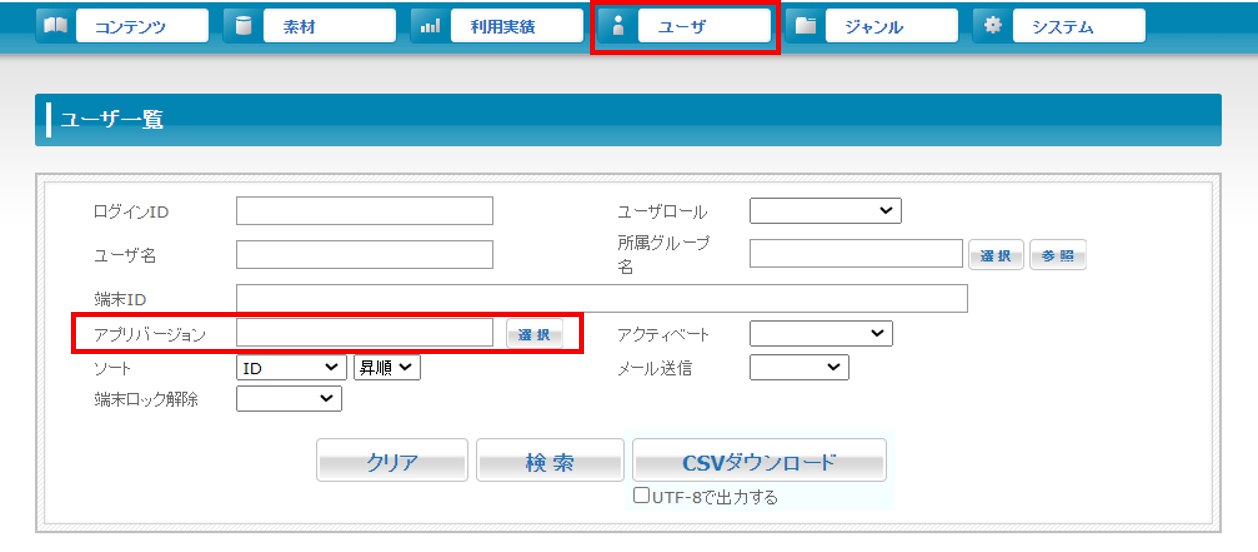Click the gear icon beside システム
The image size is (1258, 552).
click(x=992, y=26)
